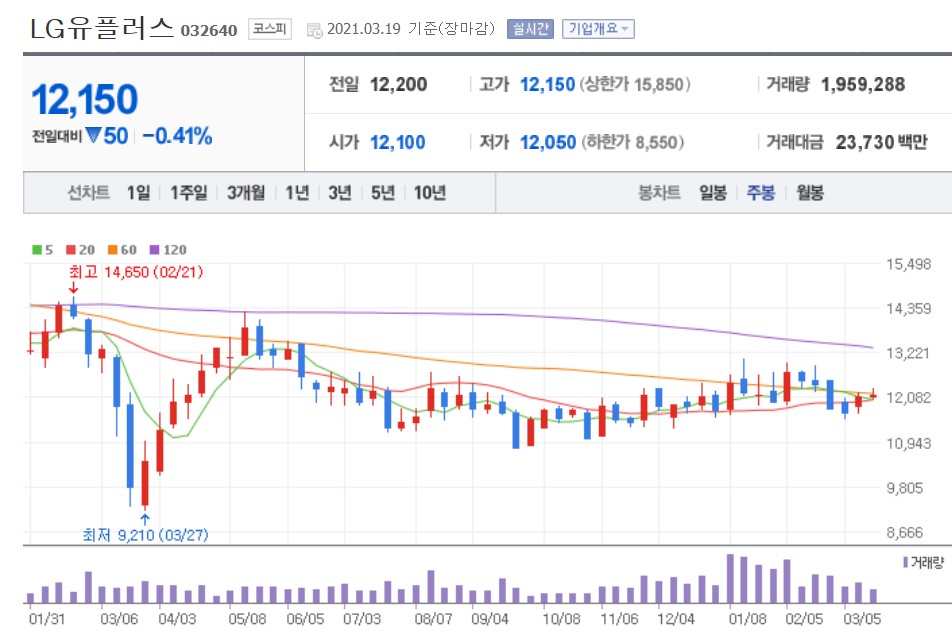Click the 08/07 date axis label
The height and width of the screenshot is (643, 952).
(434, 619)
